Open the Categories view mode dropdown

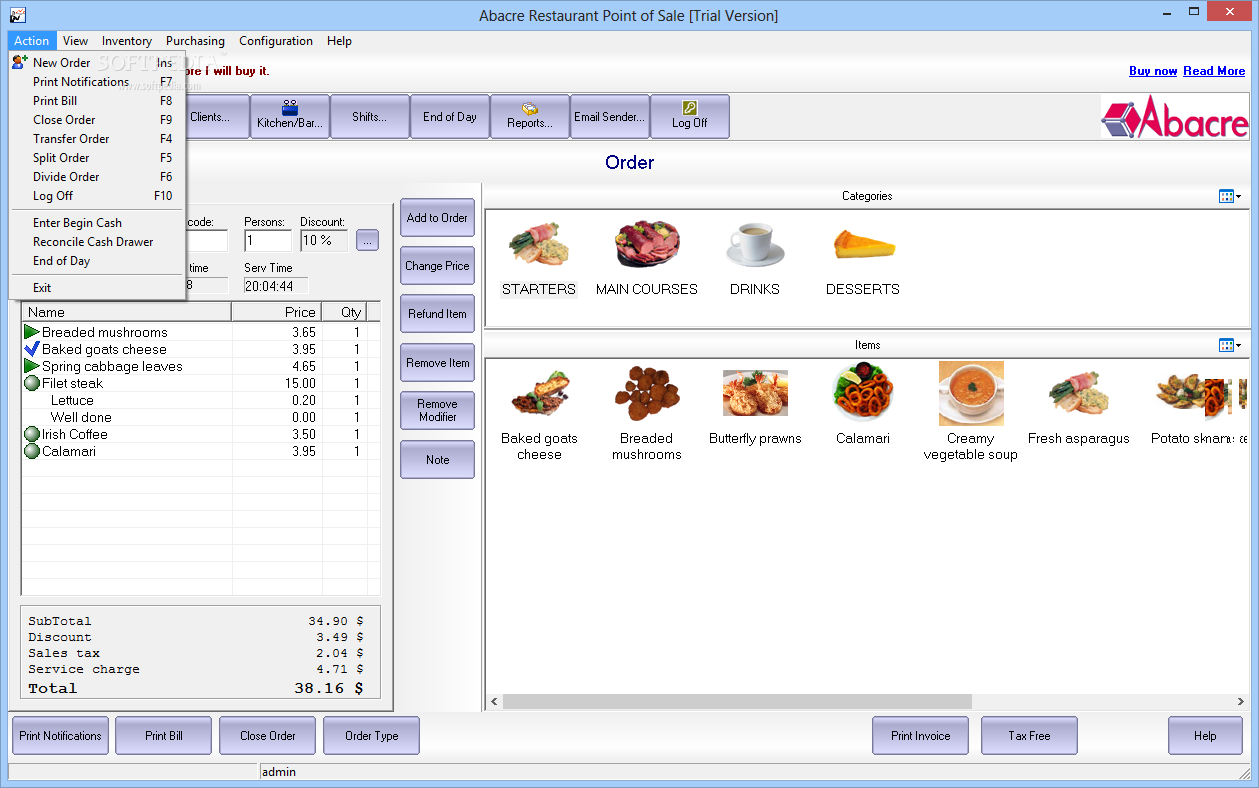[1230, 196]
